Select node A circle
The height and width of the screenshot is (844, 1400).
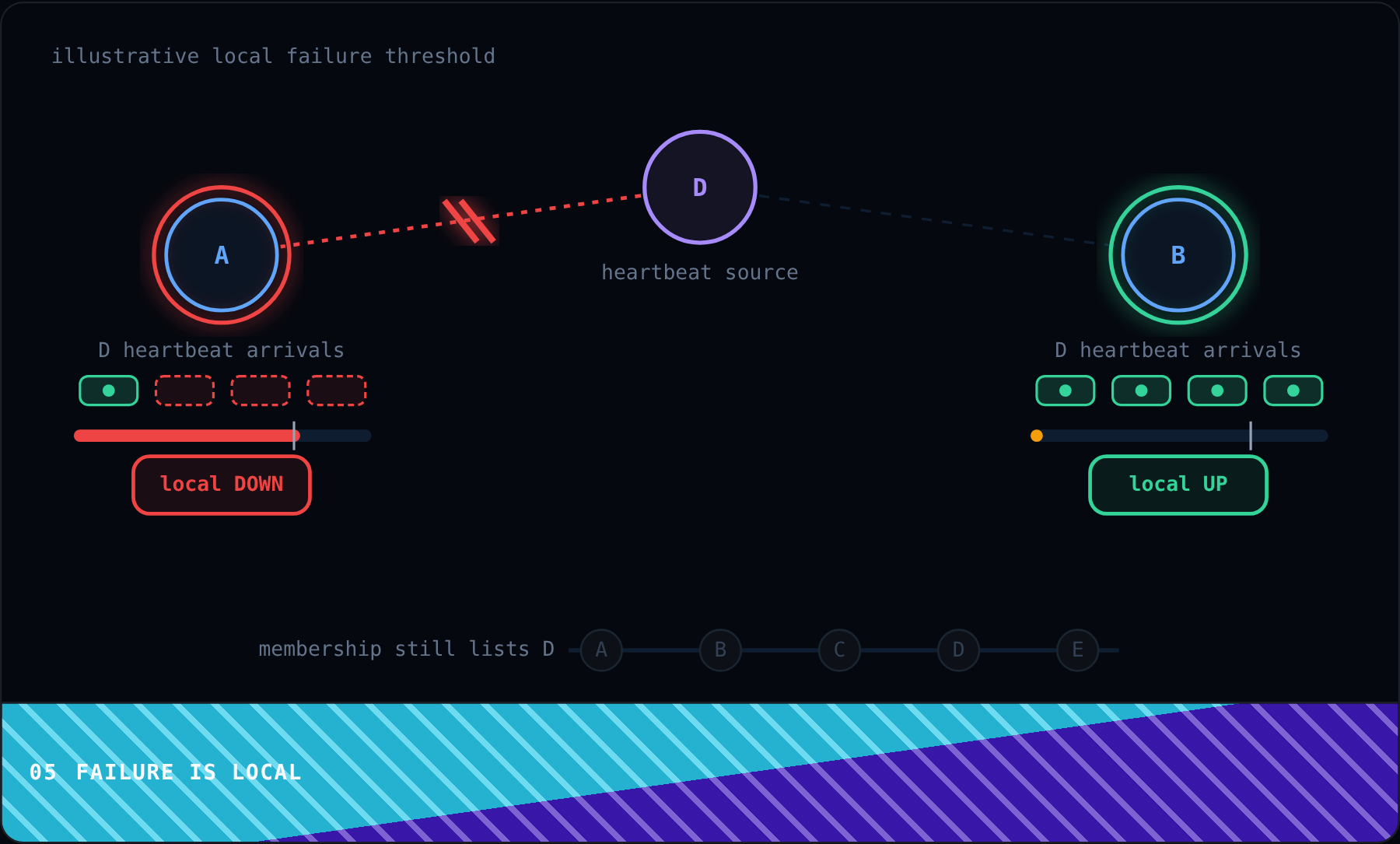click(x=222, y=255)
